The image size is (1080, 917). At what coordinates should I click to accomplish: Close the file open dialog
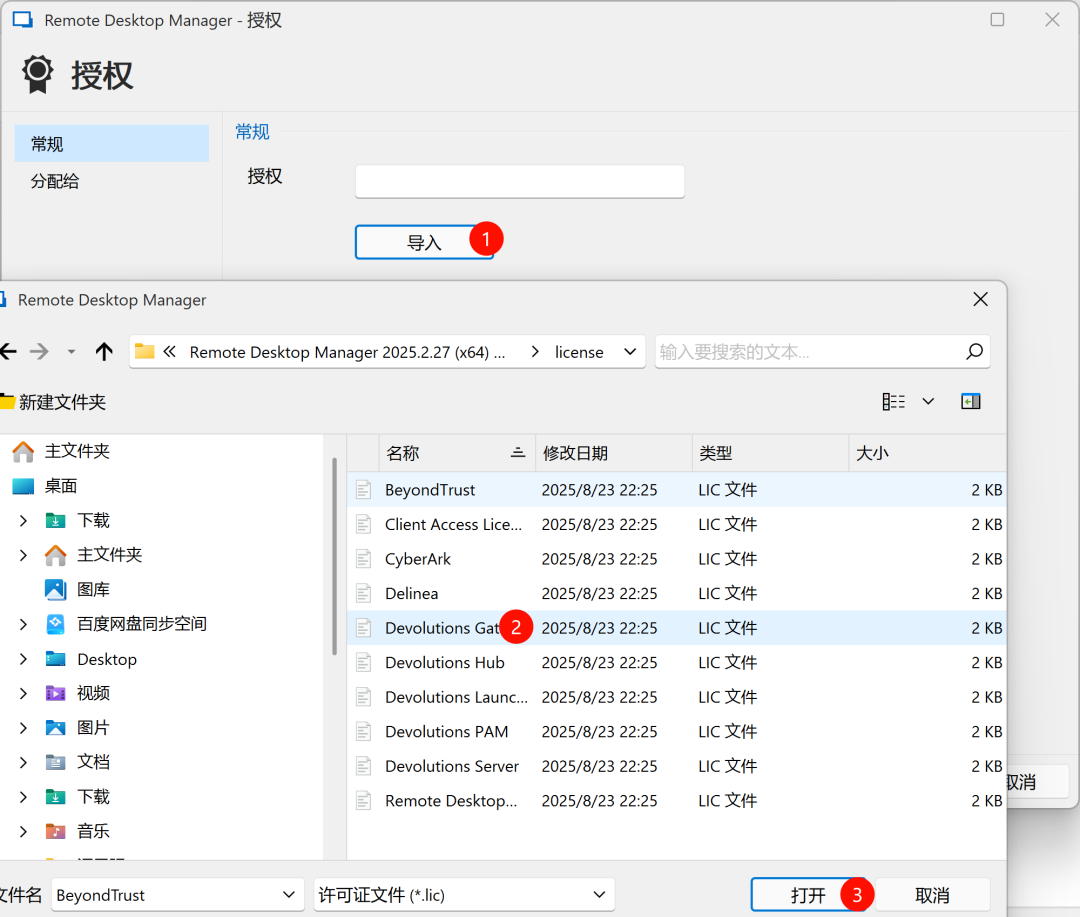coord(981,299)
